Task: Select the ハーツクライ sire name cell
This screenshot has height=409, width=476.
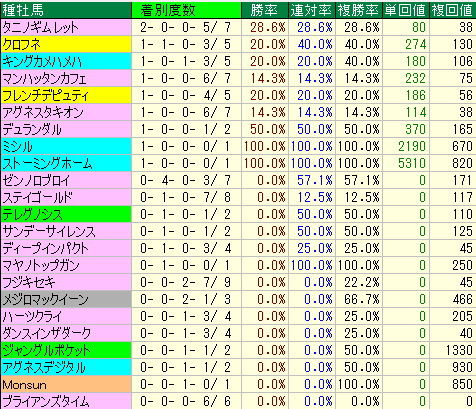Action: point(66,316)
